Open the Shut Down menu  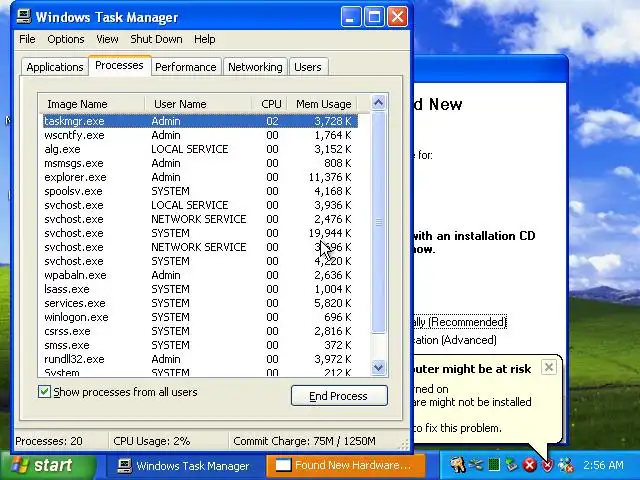coord(156,39)
